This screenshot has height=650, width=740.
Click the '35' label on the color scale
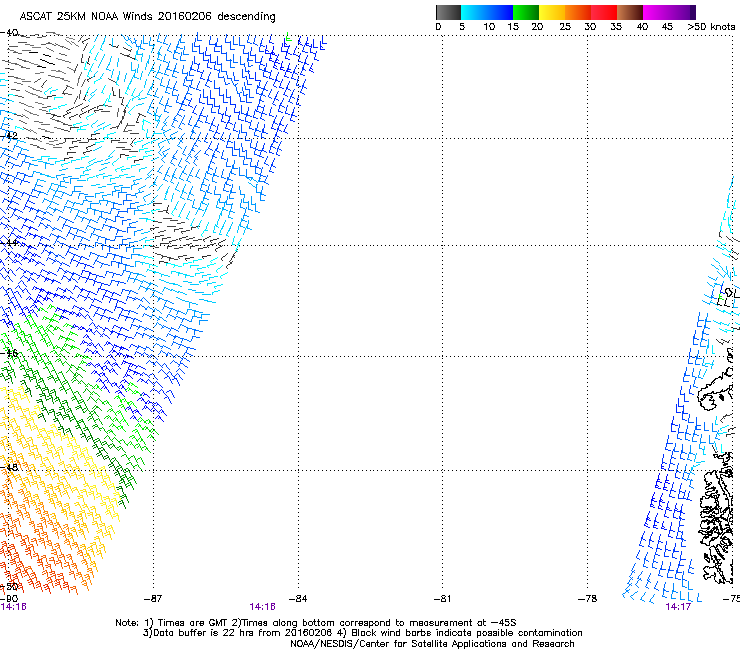point(616,27)
